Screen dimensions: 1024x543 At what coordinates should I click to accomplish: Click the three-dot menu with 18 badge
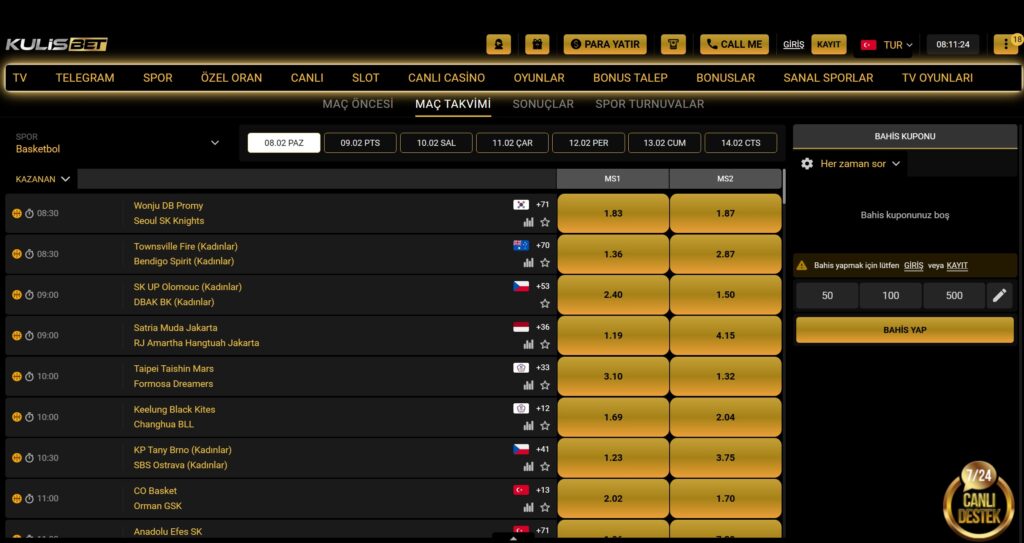coord(1005,44)
